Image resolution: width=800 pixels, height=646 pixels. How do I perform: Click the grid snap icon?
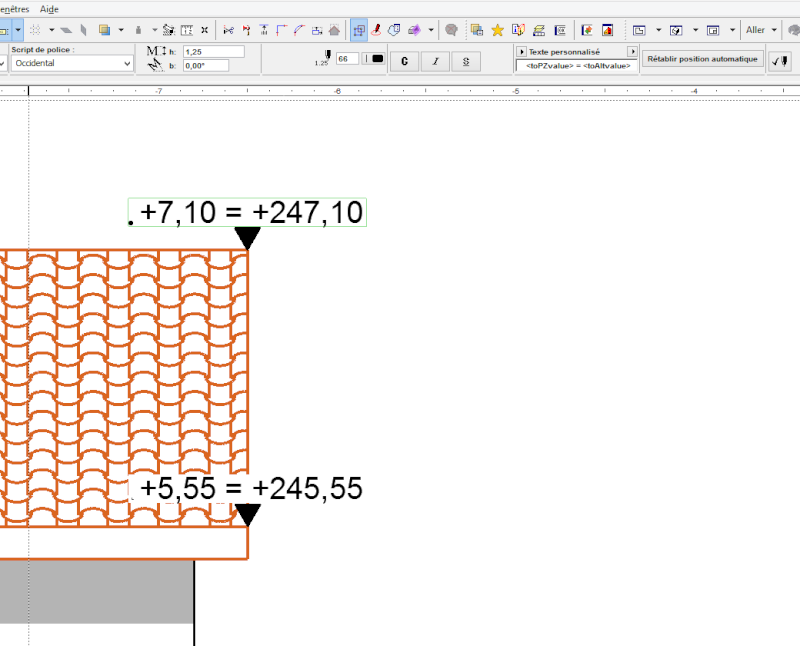[35, 30]
